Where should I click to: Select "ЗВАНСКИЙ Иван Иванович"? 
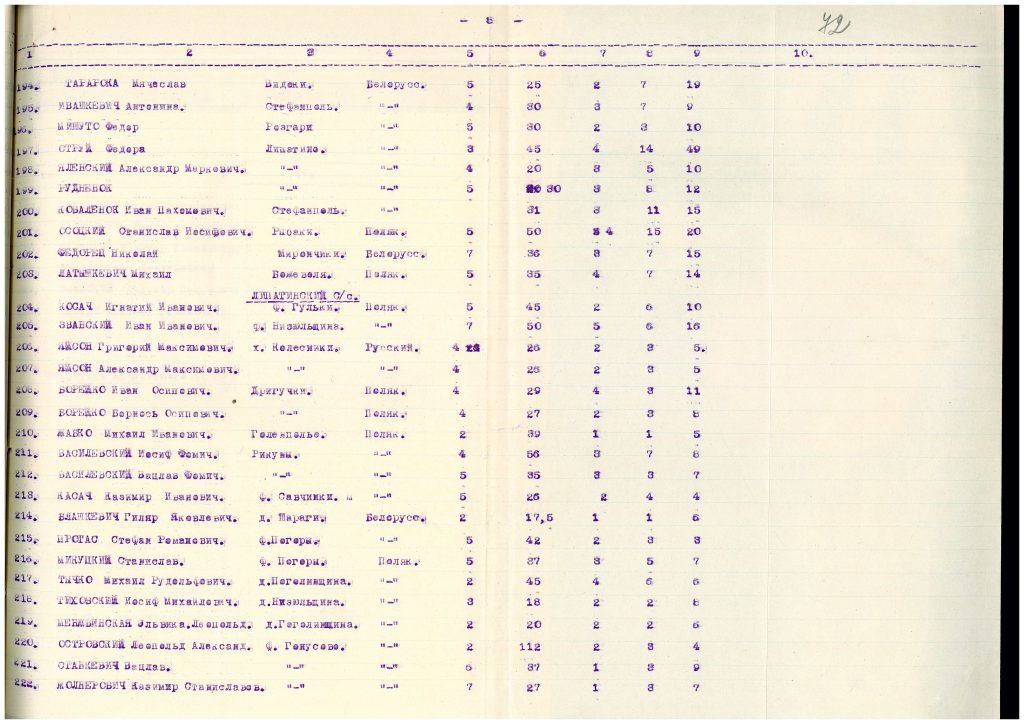pyautogui.click(x=138, y=326)
